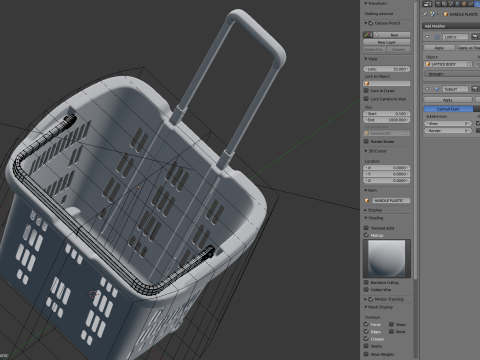Screen dimensions: 480x360
Task: Click the Subdivisions Render value field
Action: pyautogui.click(x=448, y=131)
